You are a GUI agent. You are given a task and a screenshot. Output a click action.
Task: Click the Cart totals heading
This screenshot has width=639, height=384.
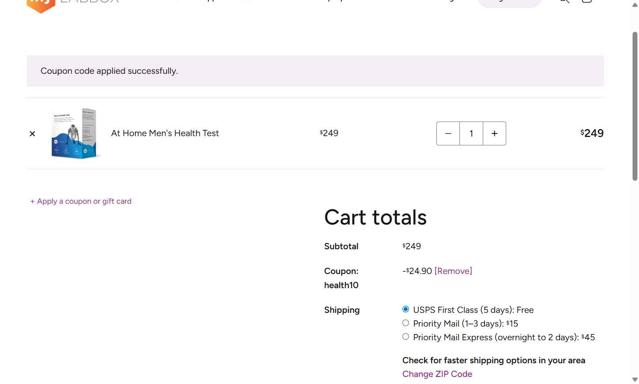[375, 217]
